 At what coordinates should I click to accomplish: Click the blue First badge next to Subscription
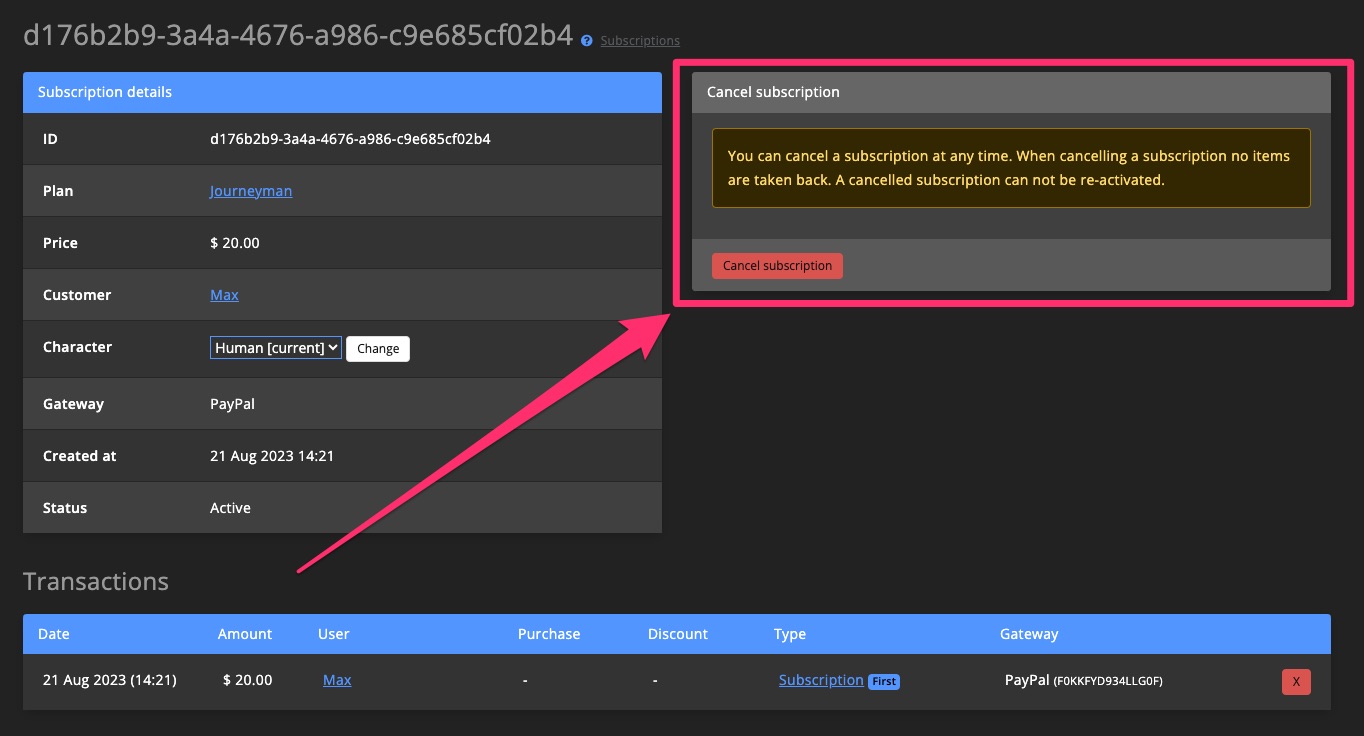pyautogui.click(x=883, y=680)
